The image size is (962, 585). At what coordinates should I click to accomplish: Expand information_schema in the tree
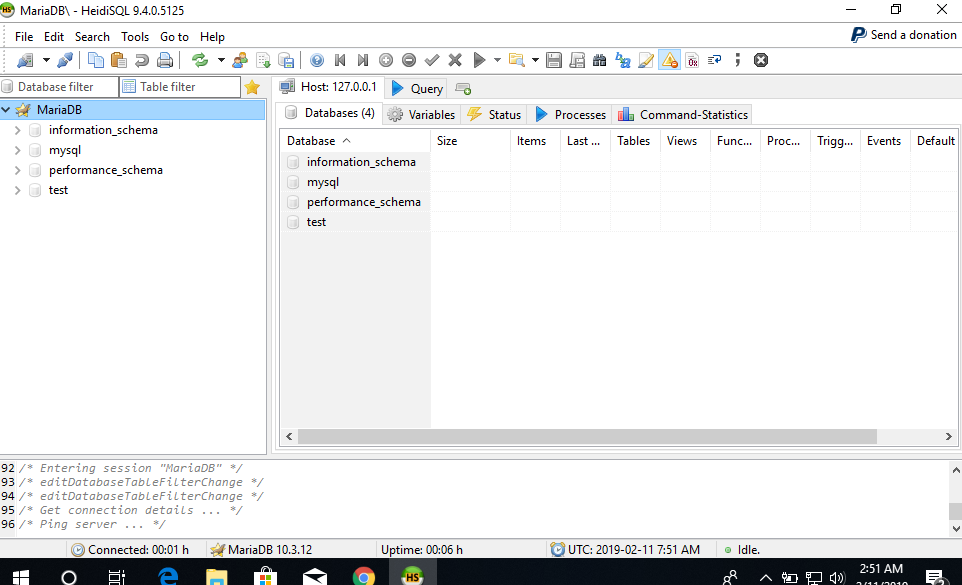(17, 130)
